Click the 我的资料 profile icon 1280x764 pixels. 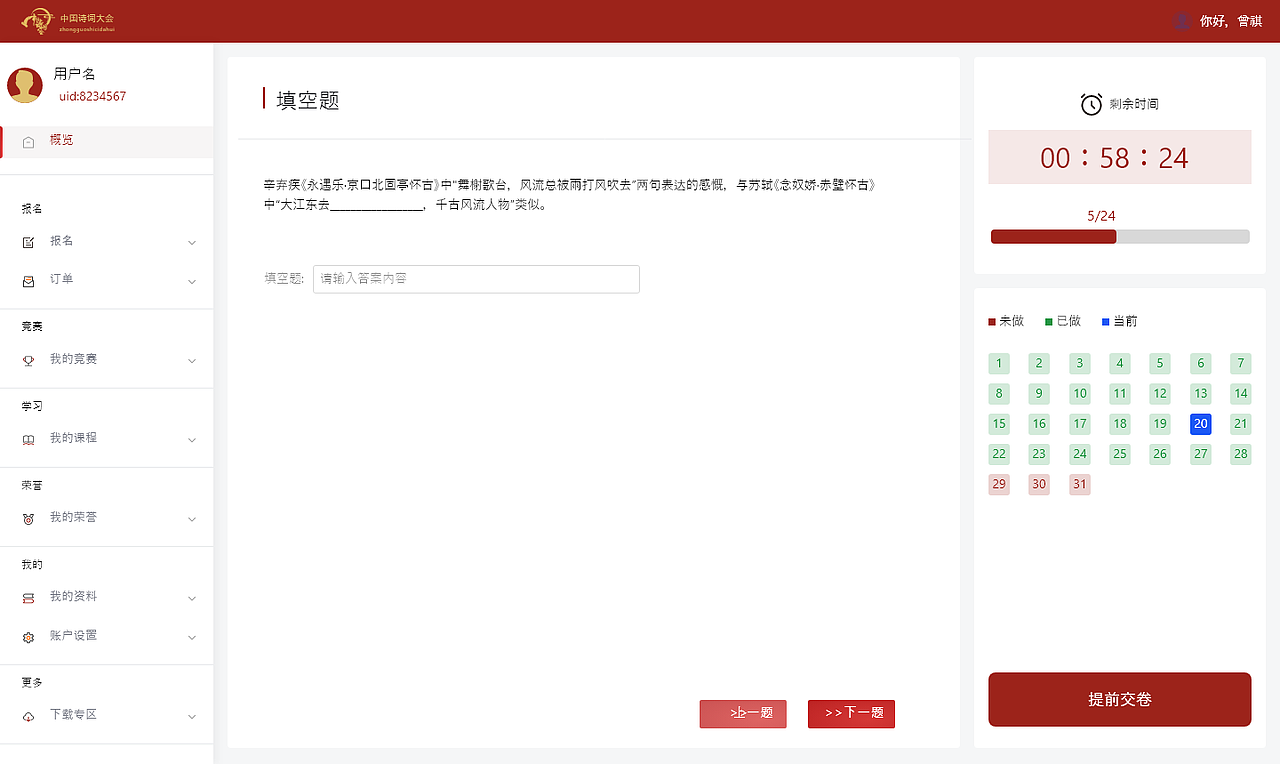click(28, 597)
